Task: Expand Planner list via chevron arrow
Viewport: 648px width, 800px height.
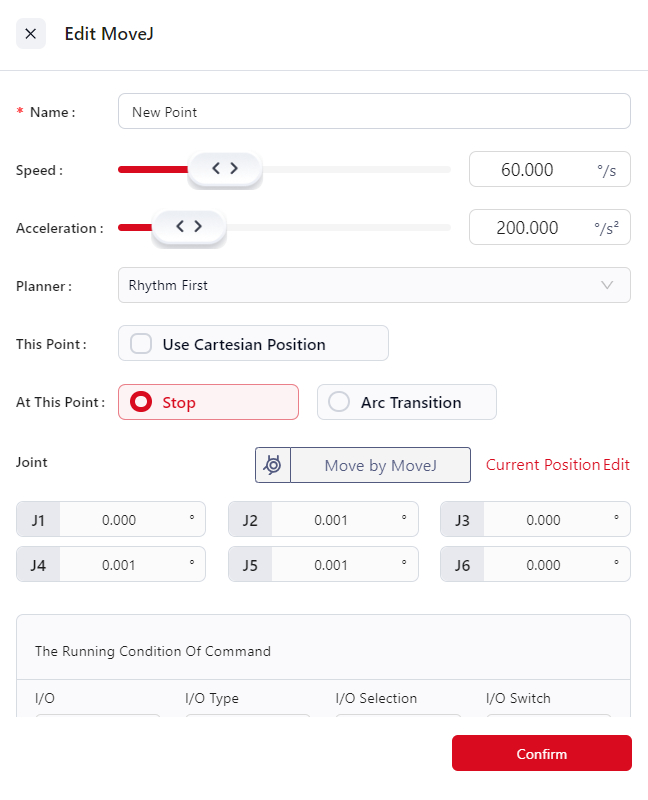Action: tap(607, 285)
